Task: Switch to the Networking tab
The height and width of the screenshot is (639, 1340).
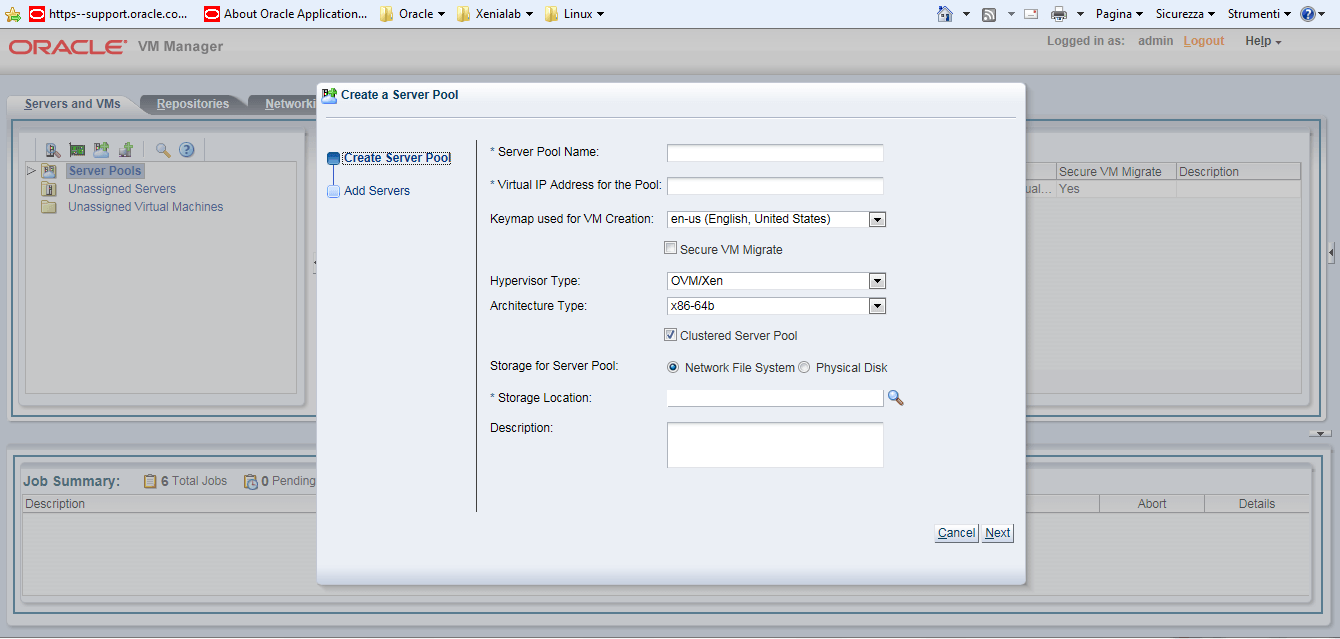Action: click(290, 104)
